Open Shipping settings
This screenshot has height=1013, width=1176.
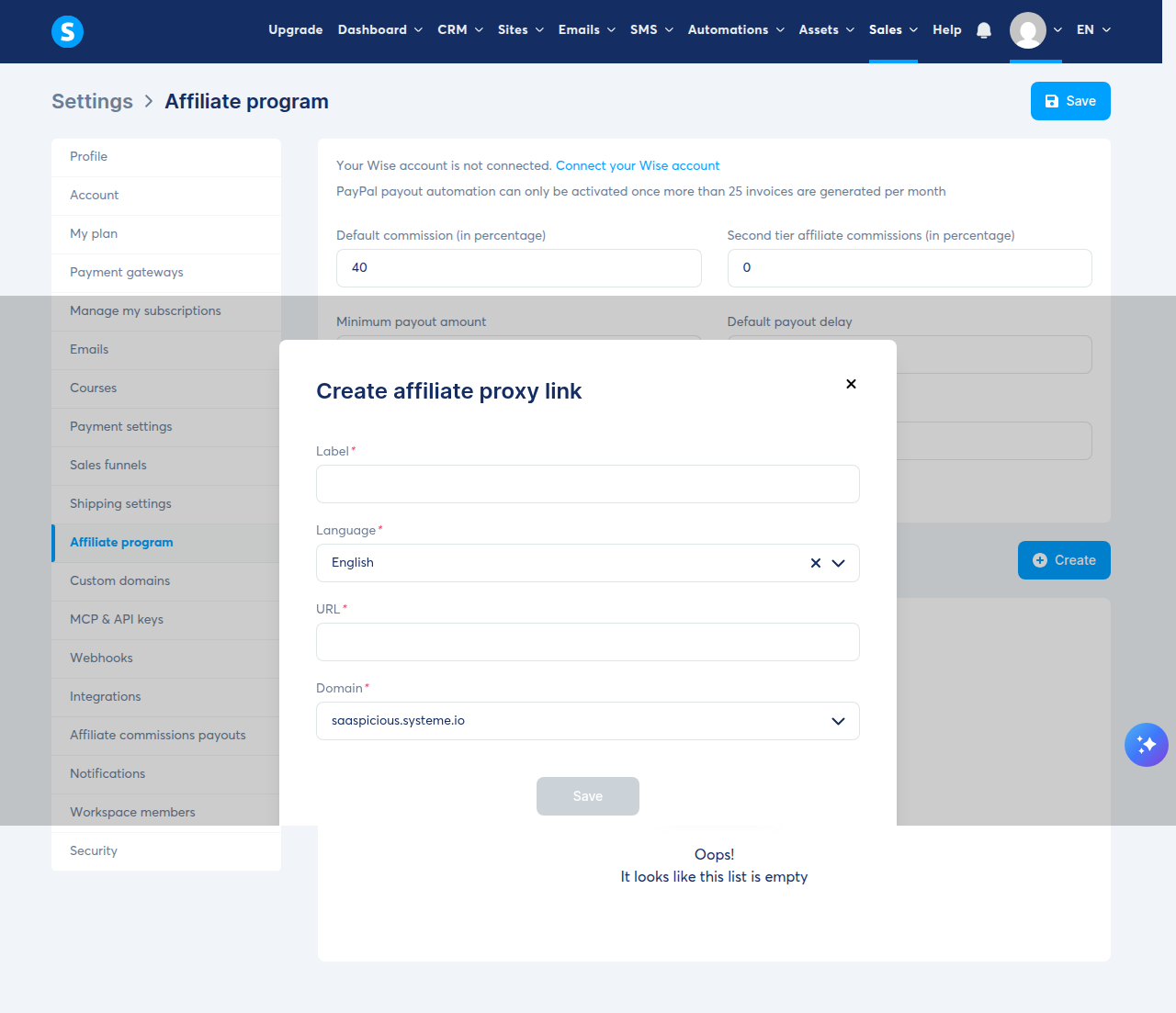click(x=166, y=504)
